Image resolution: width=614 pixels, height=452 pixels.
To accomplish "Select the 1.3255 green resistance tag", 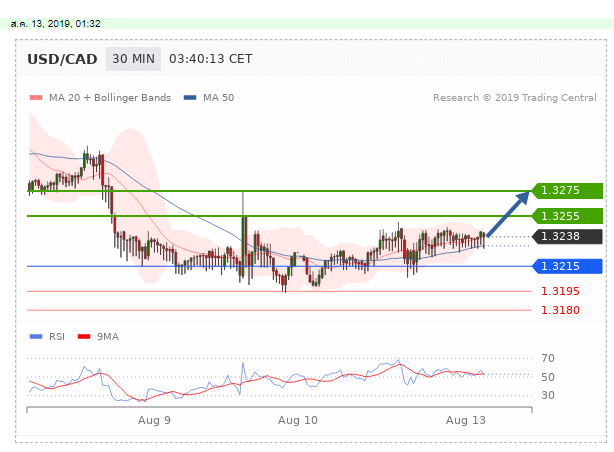I will click(x=567, y=216).
